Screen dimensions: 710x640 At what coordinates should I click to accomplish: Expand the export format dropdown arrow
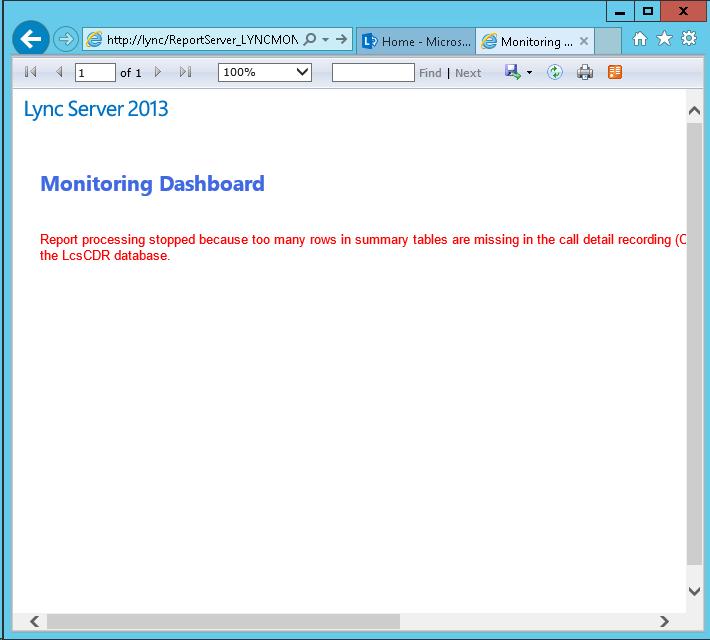pos(529,72)
